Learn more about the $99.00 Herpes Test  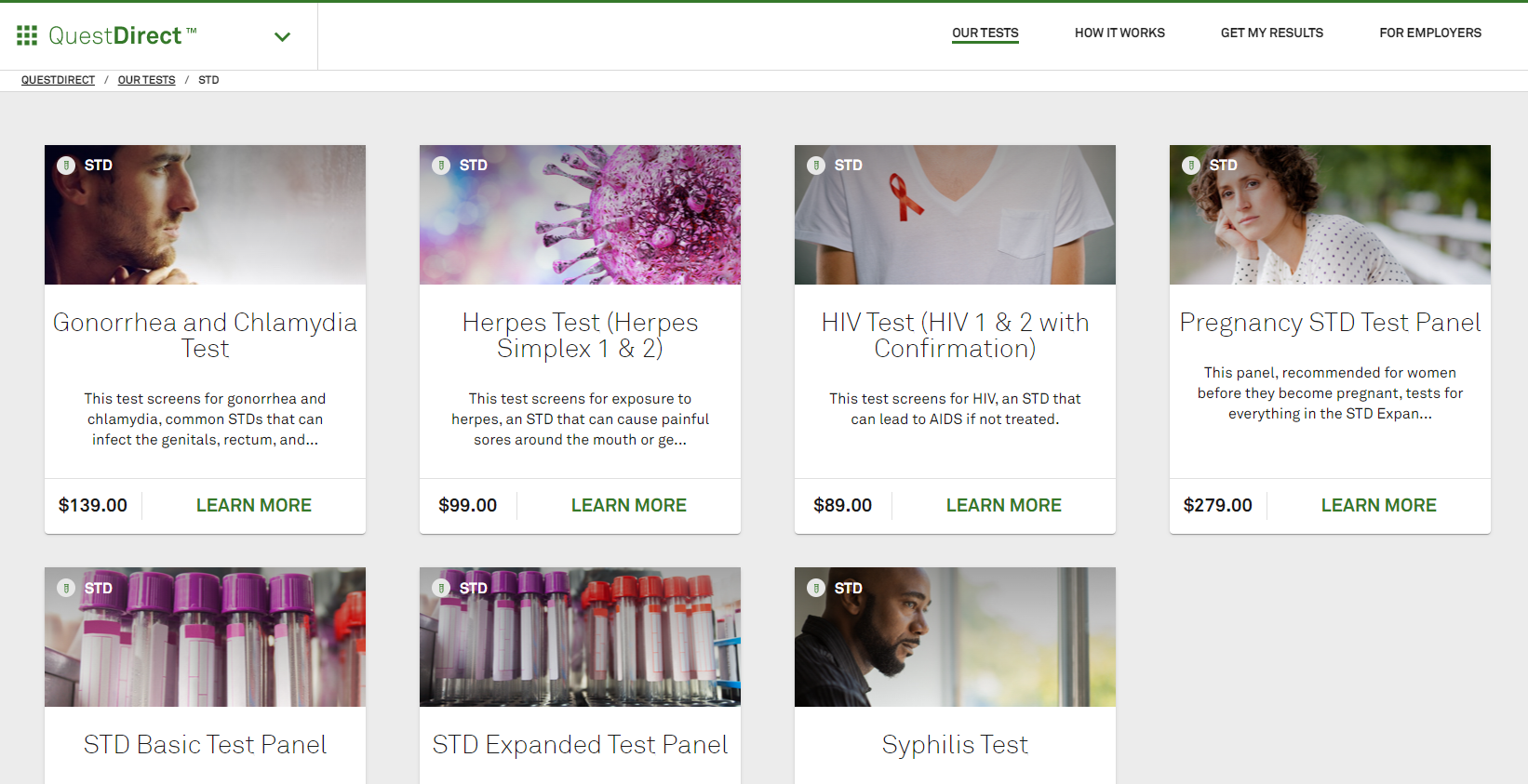pyautogui.click(x=629, y=505)
